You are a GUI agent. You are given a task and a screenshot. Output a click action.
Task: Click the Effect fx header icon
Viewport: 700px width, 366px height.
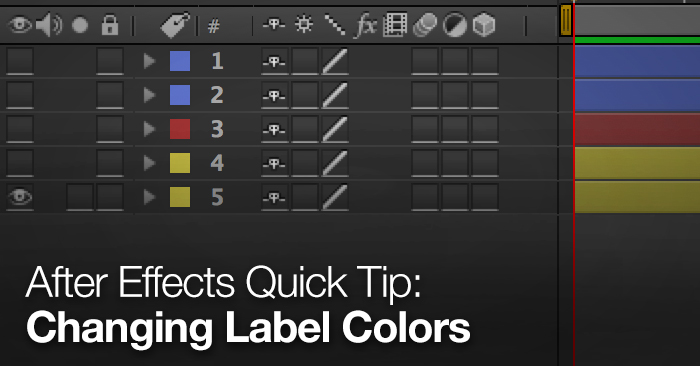coord(365,25)
